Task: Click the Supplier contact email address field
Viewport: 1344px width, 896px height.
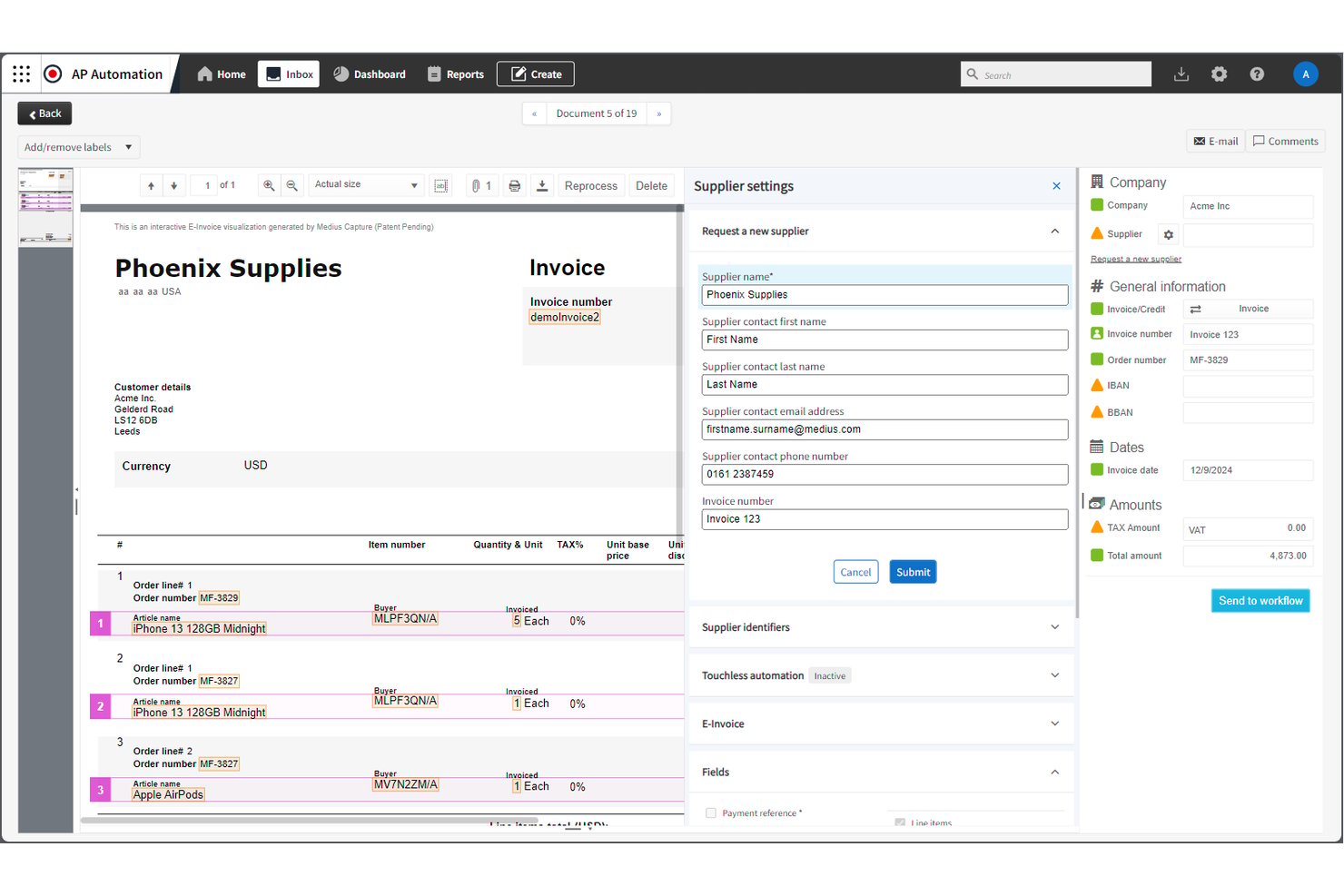Action: pyautogui.click(x=885, y=429)
